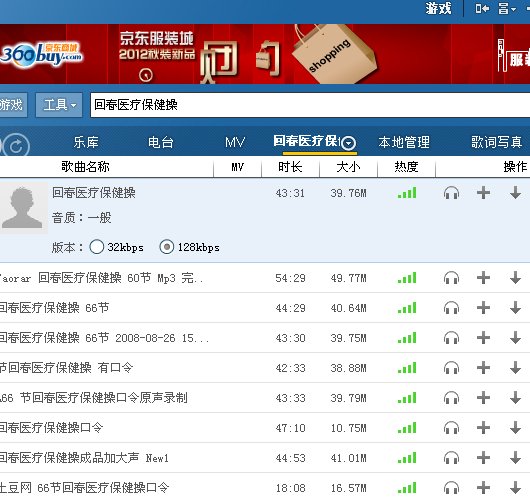
Task: Open the 工具 dropdown menu
Action: tap(59, 105)
